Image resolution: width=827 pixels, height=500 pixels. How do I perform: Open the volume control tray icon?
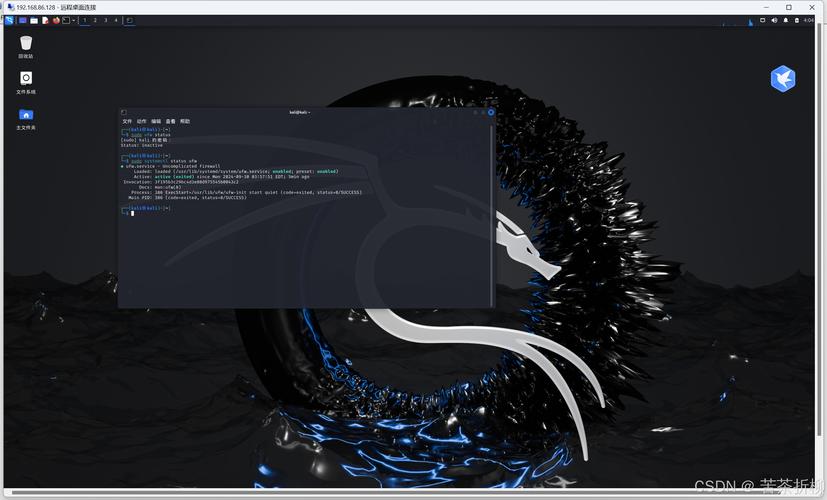774,20
